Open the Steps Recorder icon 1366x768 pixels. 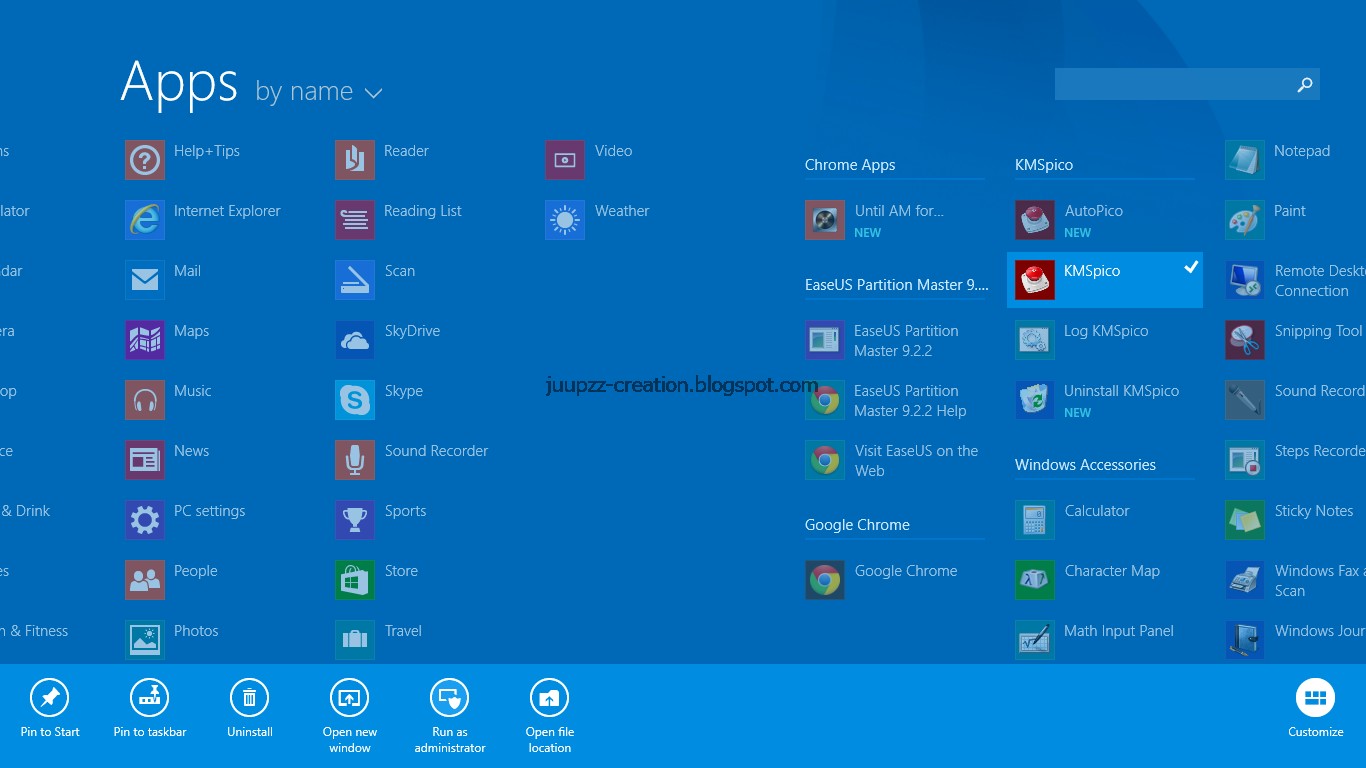[x=1245, y=460]
